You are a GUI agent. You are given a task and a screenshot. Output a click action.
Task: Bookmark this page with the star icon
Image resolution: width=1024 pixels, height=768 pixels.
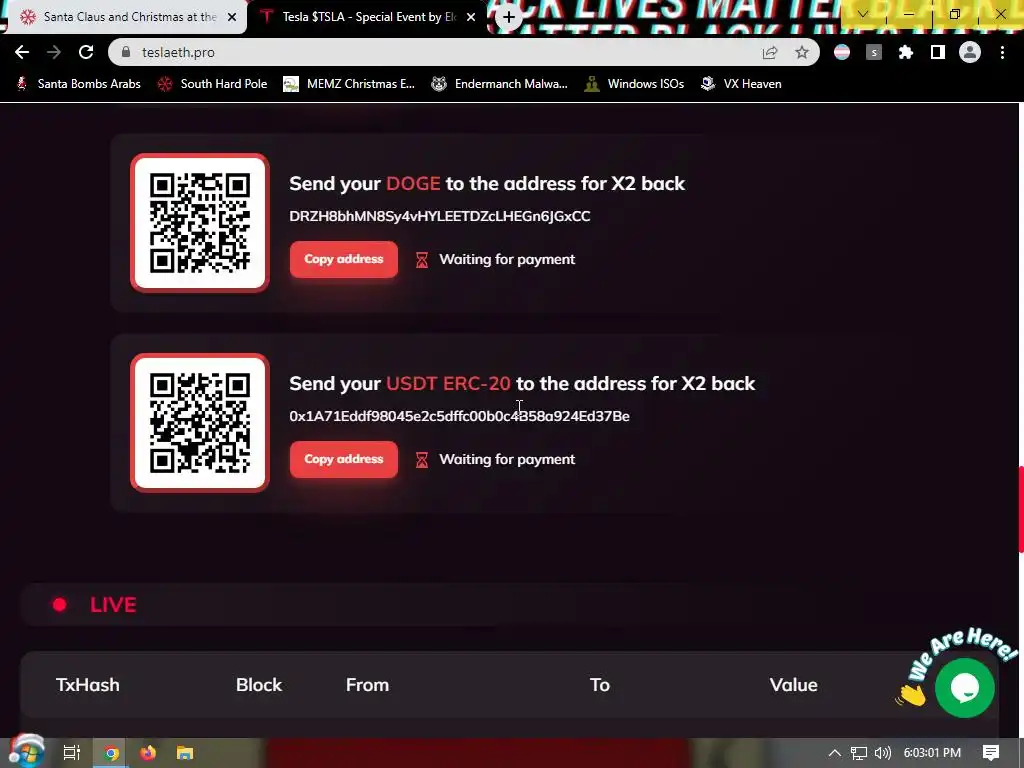(x=802, y=52)
